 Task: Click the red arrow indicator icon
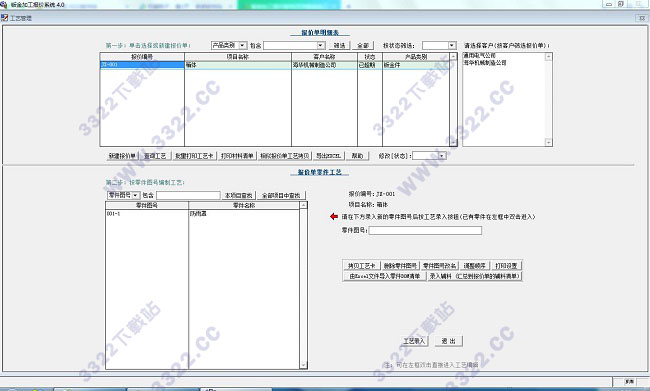(x=334, y=216)
